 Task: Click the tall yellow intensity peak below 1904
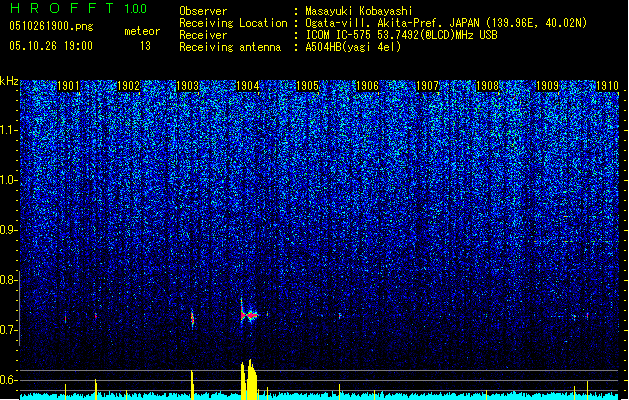pyautogui.click(x=249, y=380)
